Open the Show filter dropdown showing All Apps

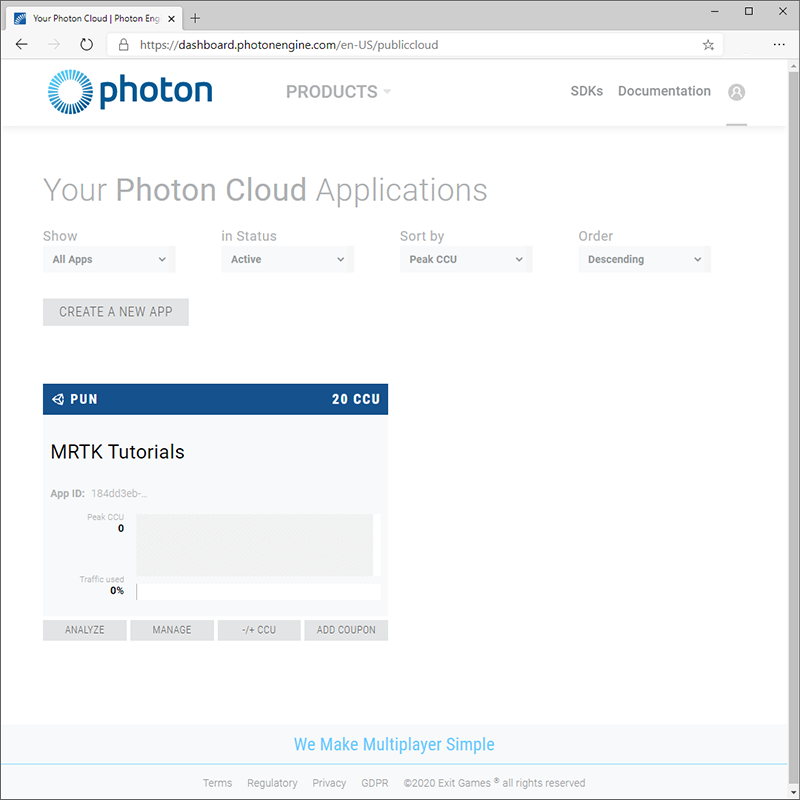pyautogui.click(x=108, y=259)
